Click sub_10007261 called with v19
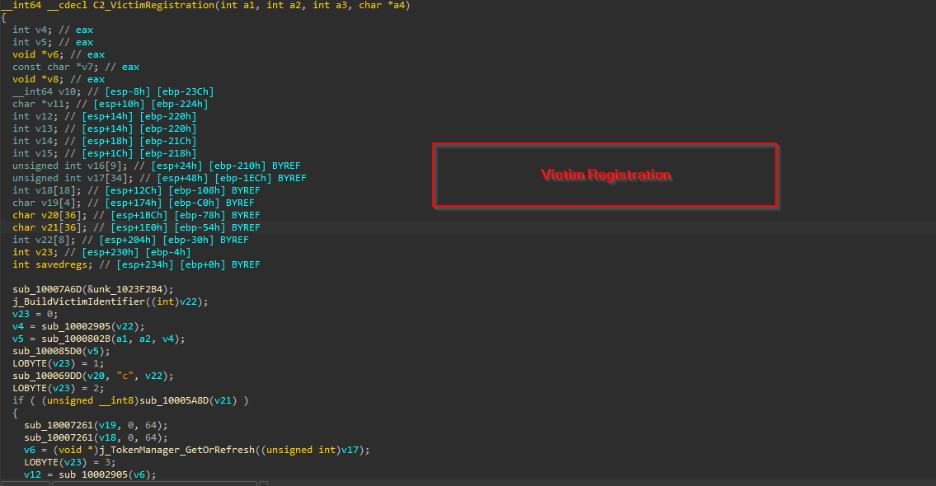936x486 pixels. point(58,426)
